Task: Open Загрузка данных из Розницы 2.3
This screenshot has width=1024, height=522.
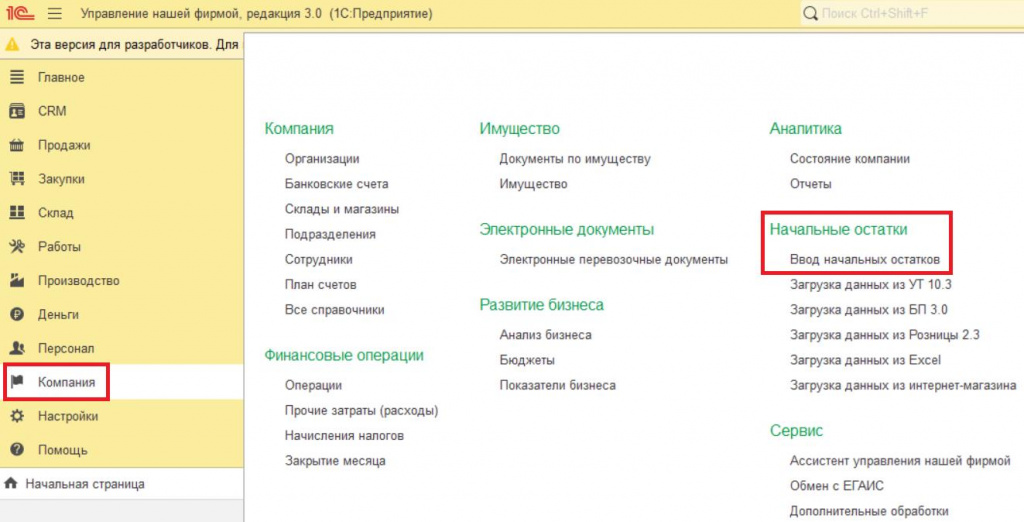Action: point(884,335)
